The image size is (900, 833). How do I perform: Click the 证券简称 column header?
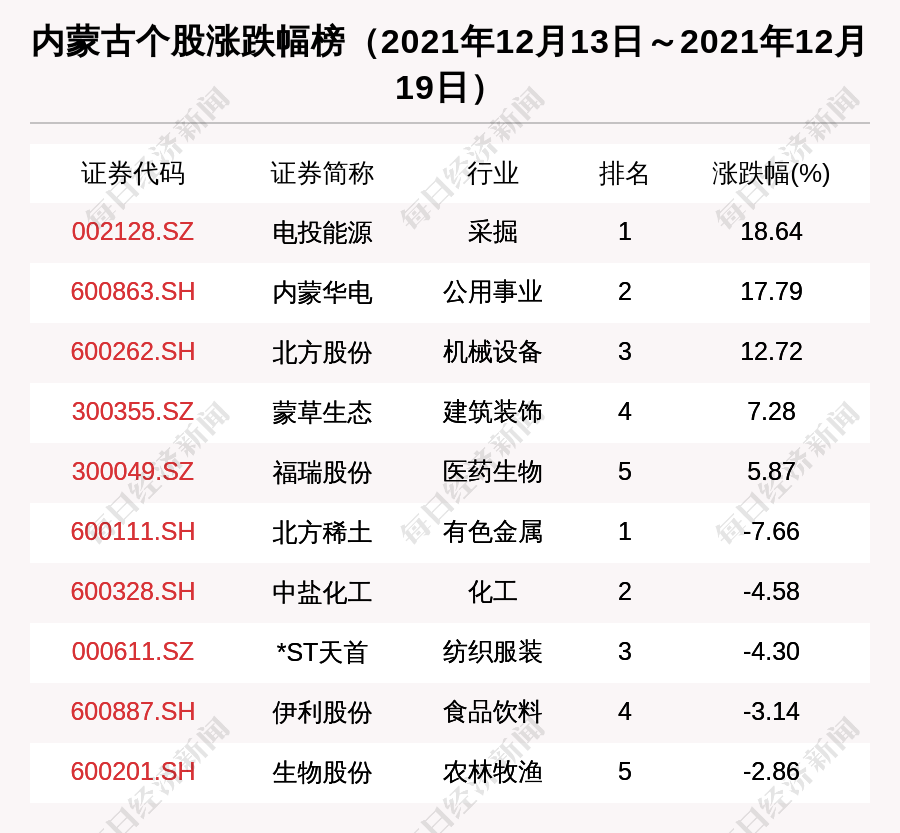tap(322, 173)
